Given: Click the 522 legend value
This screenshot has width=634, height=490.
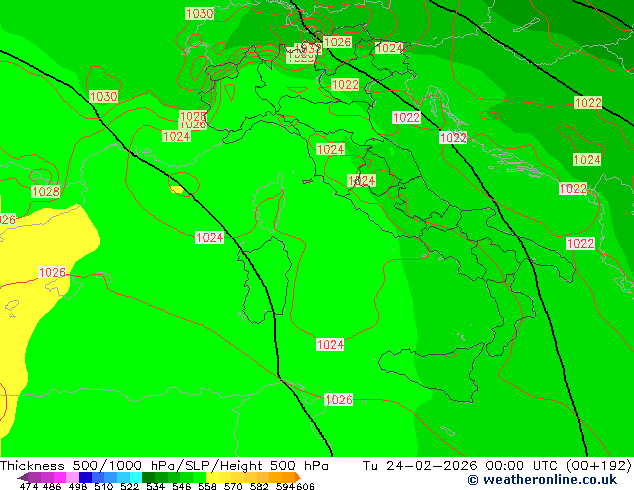Looking at the screenshot, I should tap(129, 486).
